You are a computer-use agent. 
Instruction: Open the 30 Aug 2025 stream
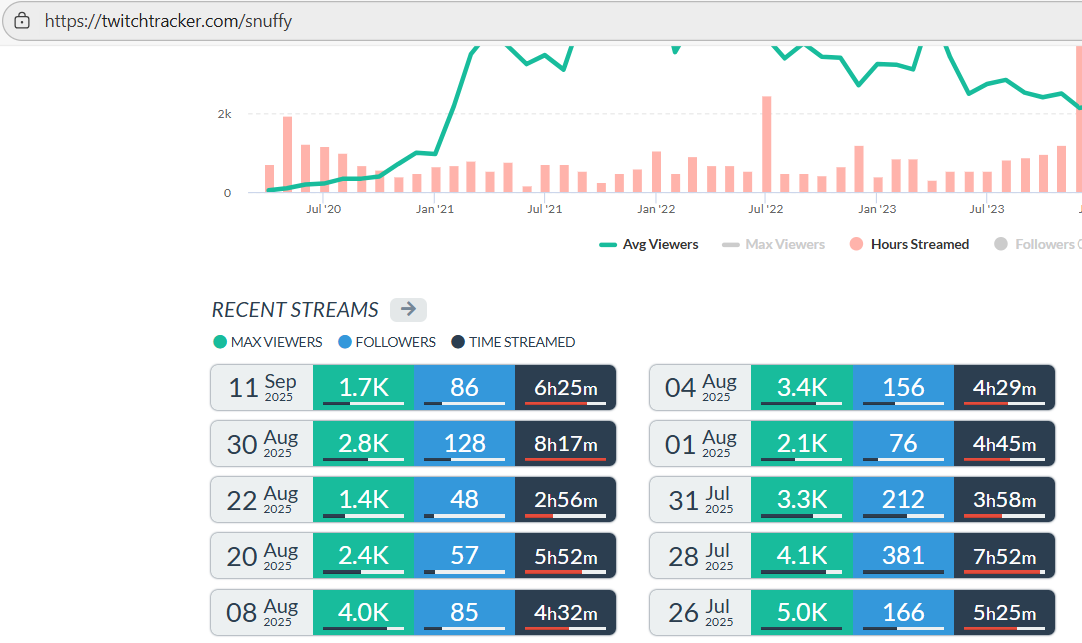tap(413, 444)
